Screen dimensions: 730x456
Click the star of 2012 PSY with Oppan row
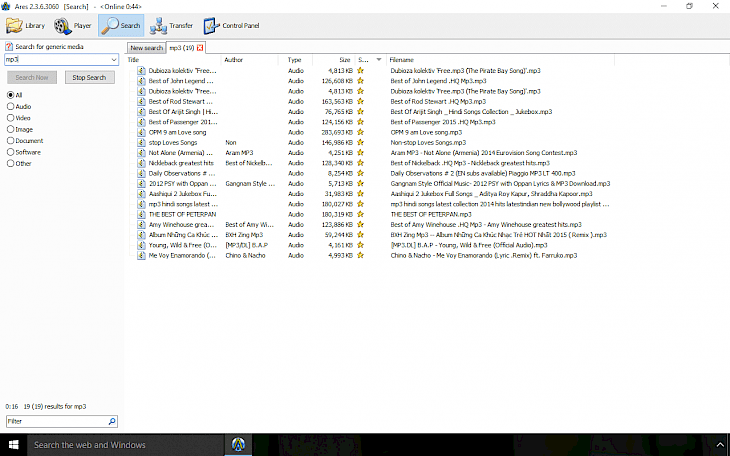click(x=360, y=184)
